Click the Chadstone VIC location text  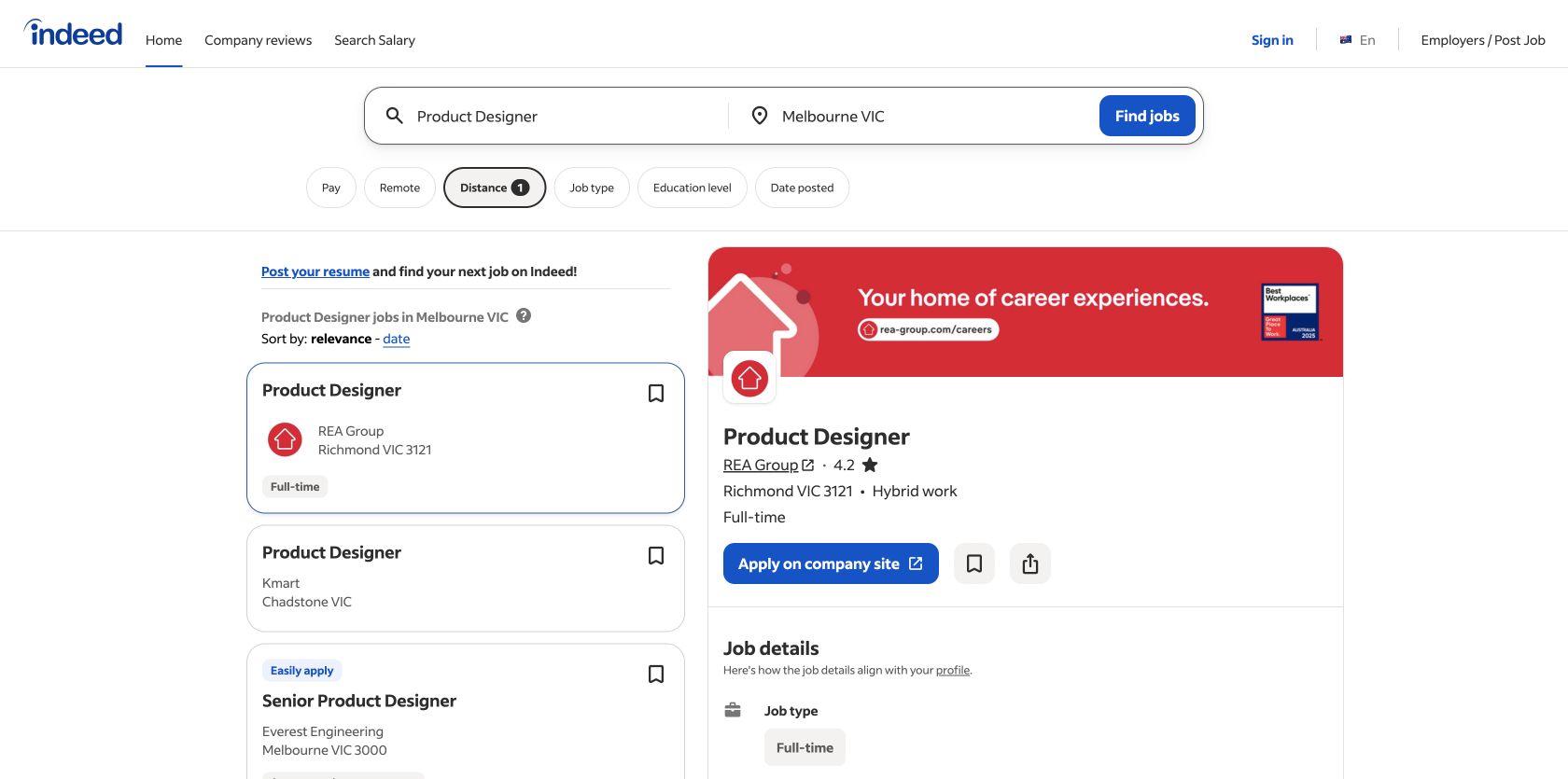(307, 602)
